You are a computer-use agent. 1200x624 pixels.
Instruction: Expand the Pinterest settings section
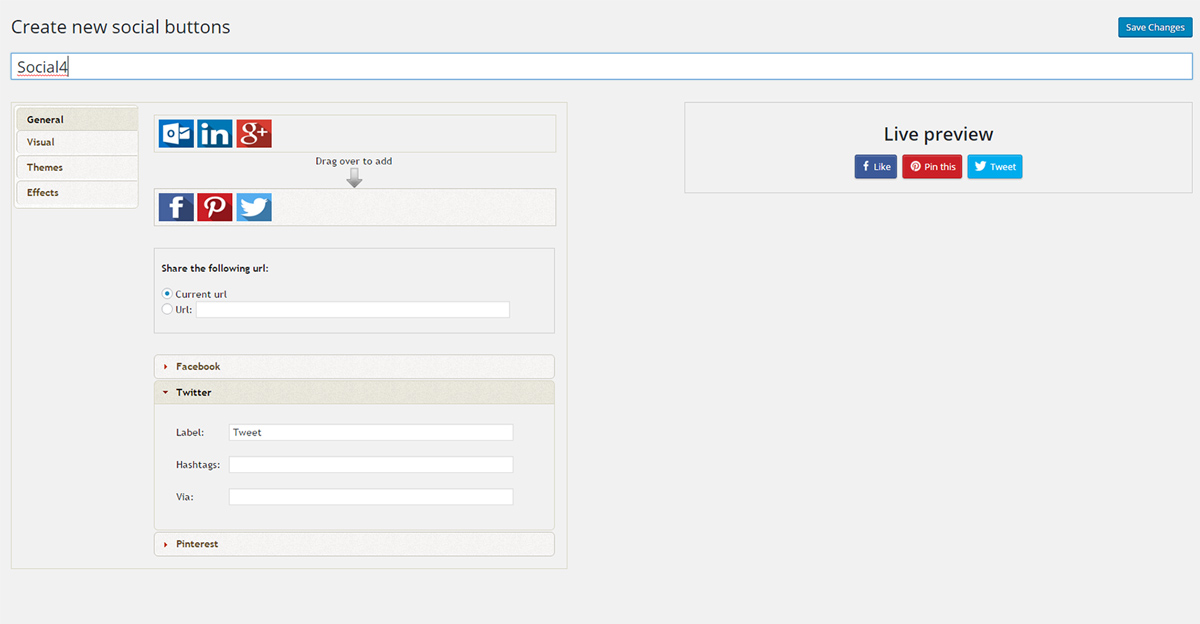pyautogui.click(x=354, y=544)
